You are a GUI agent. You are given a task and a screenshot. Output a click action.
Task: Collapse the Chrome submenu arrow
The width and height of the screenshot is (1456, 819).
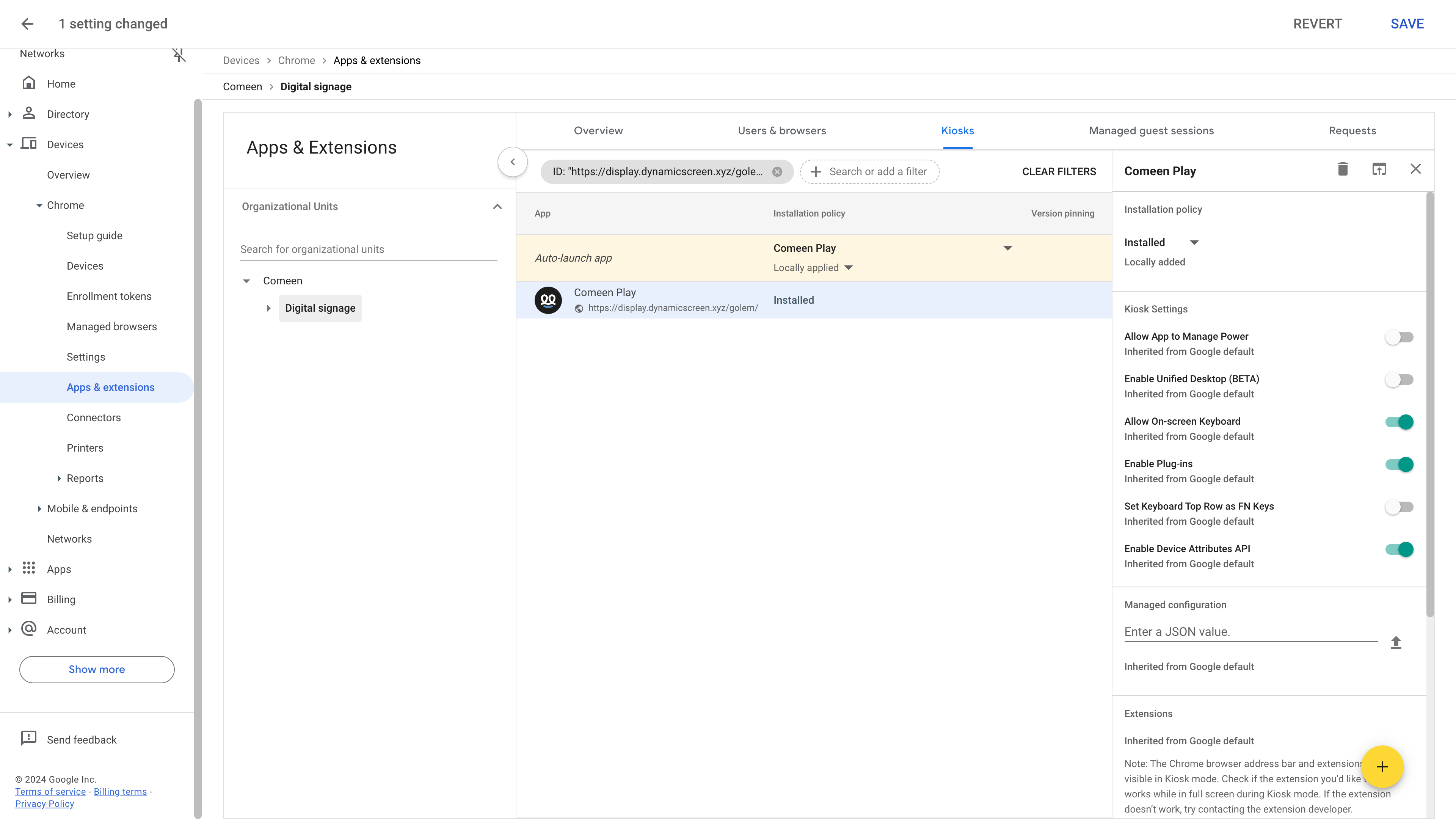pyautogui.click(x=39, y=205)
